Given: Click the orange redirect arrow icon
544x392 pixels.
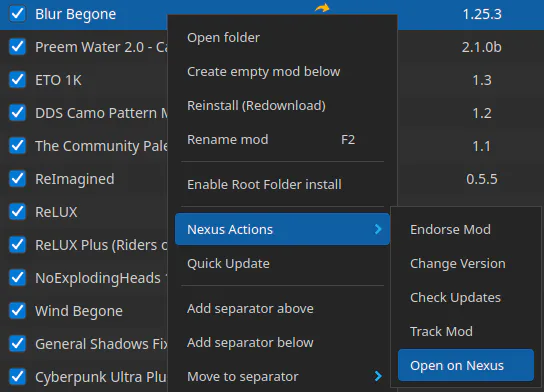Looking at the screenshot, I should (x=322, y=7).
